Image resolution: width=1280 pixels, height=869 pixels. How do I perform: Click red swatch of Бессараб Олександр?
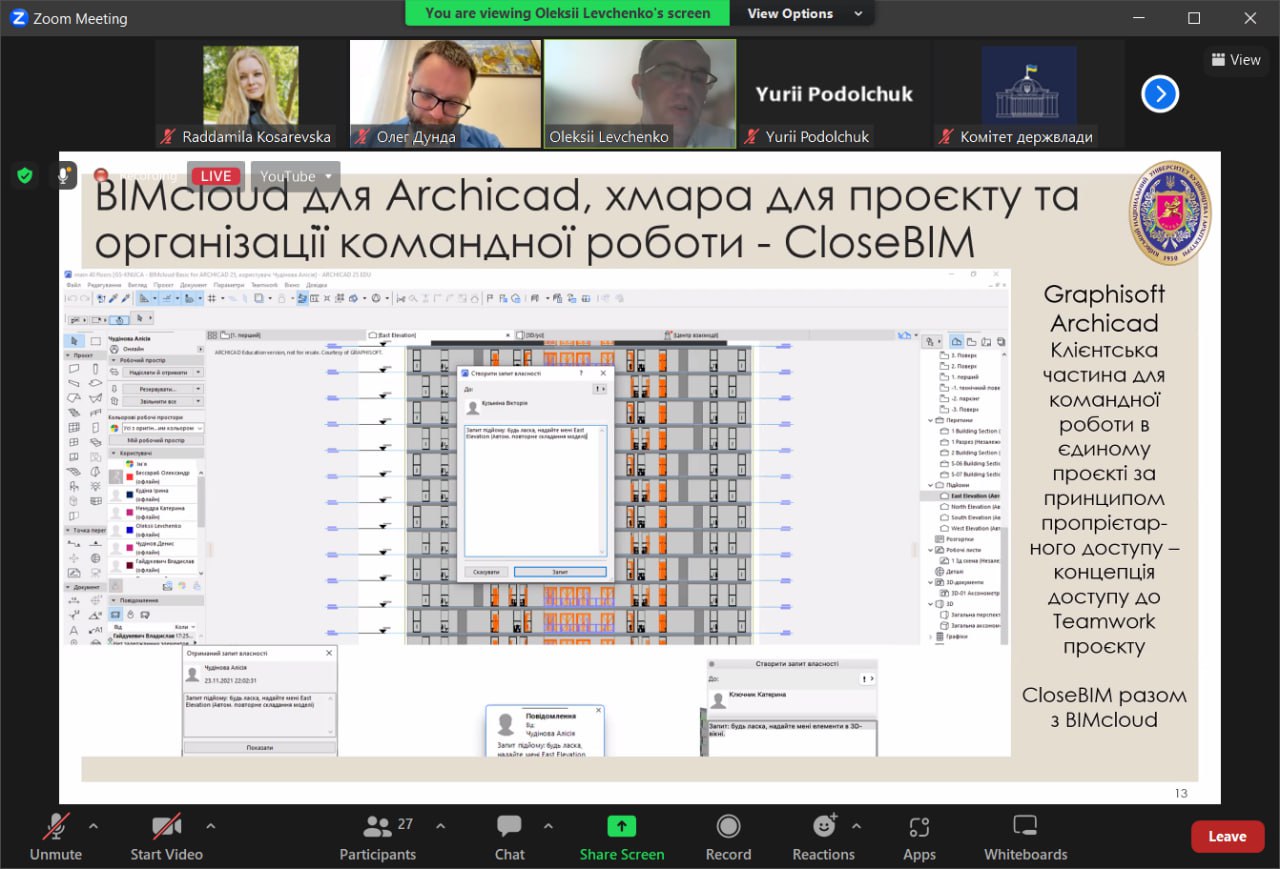click(x=130, y=476)
